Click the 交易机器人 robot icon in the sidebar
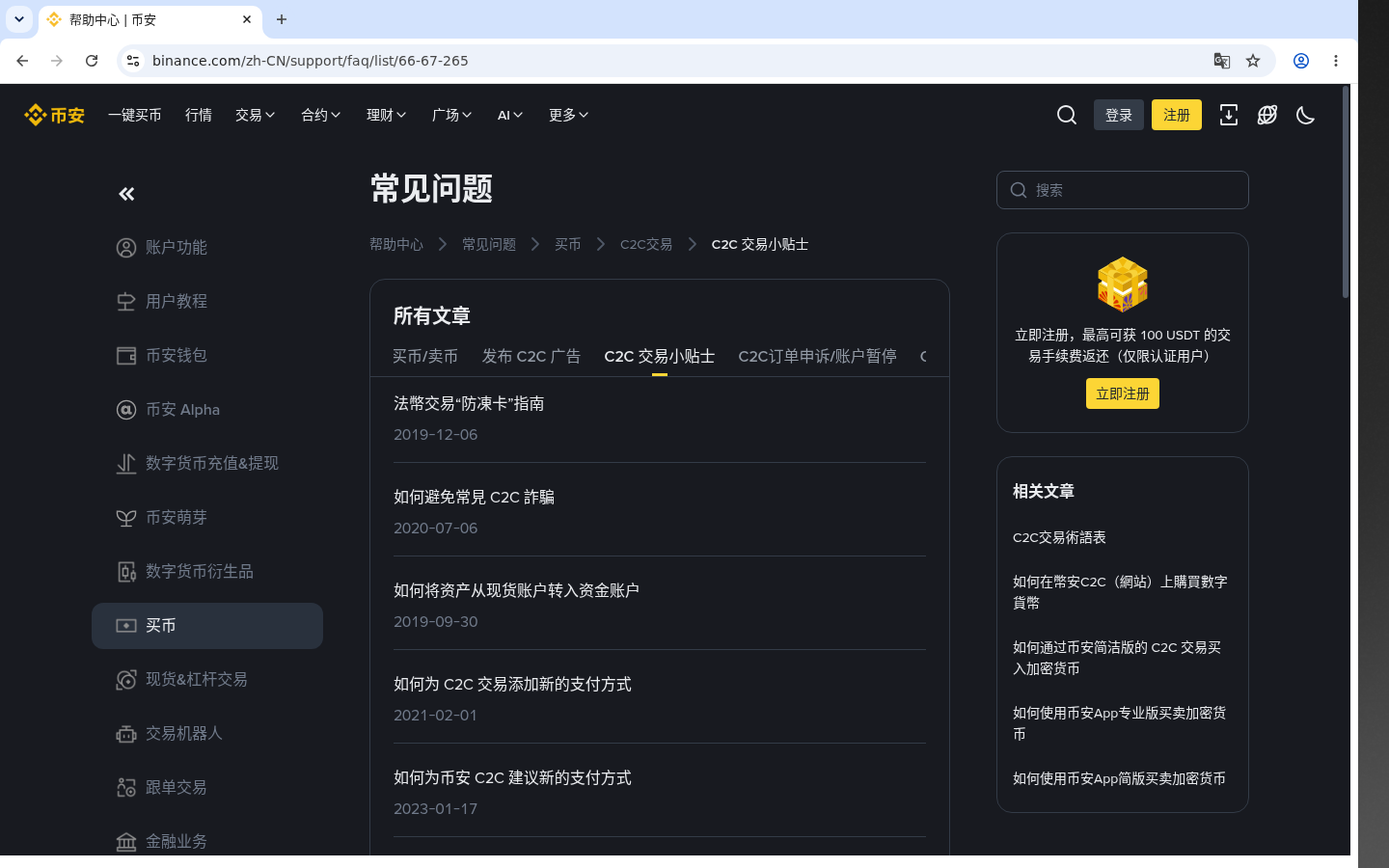The image size is (1389, 868). 126,734
